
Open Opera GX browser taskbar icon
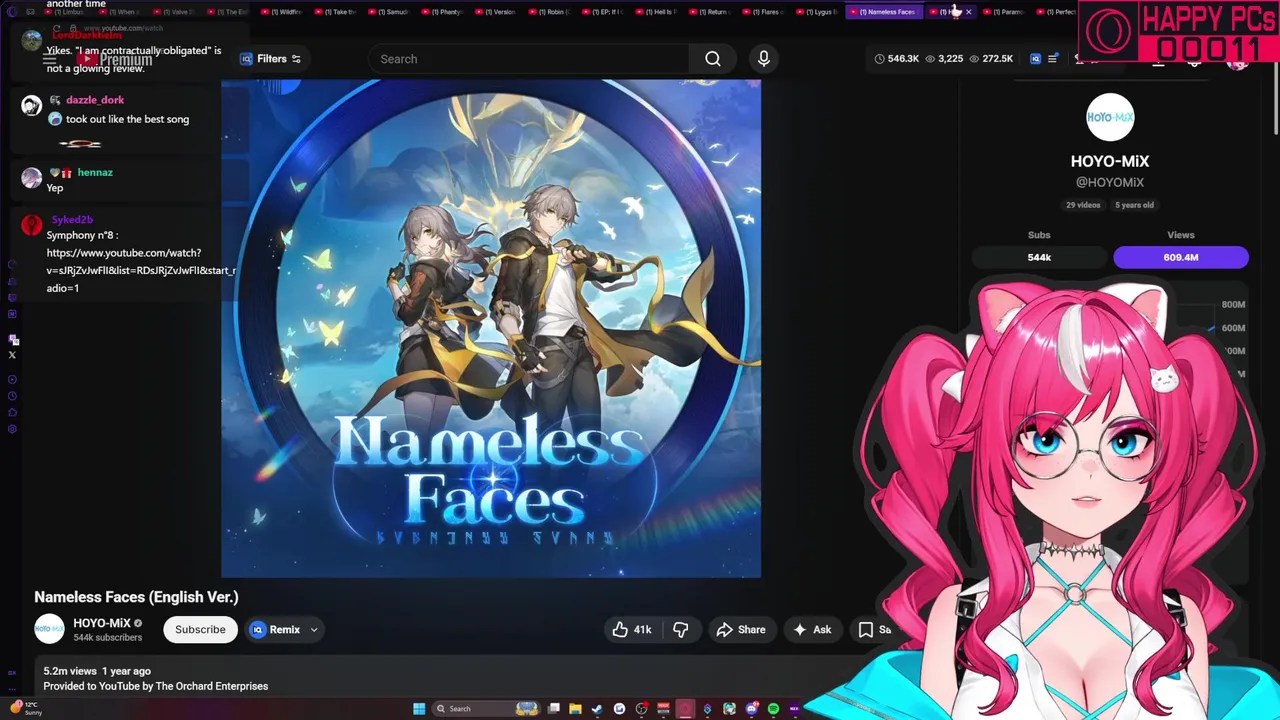click(685, 709)
